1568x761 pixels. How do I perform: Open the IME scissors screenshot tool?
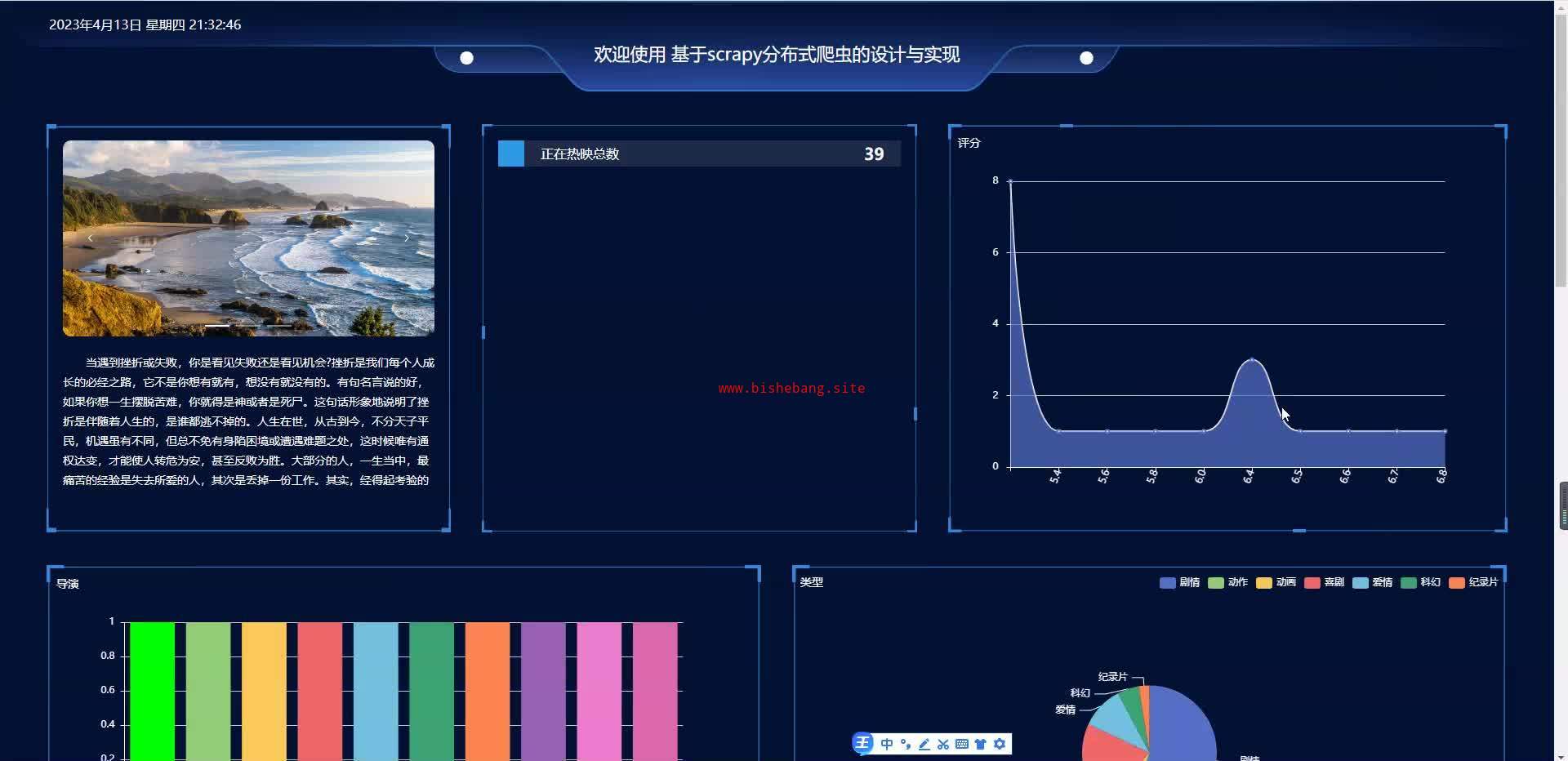(x=943, y=744)
